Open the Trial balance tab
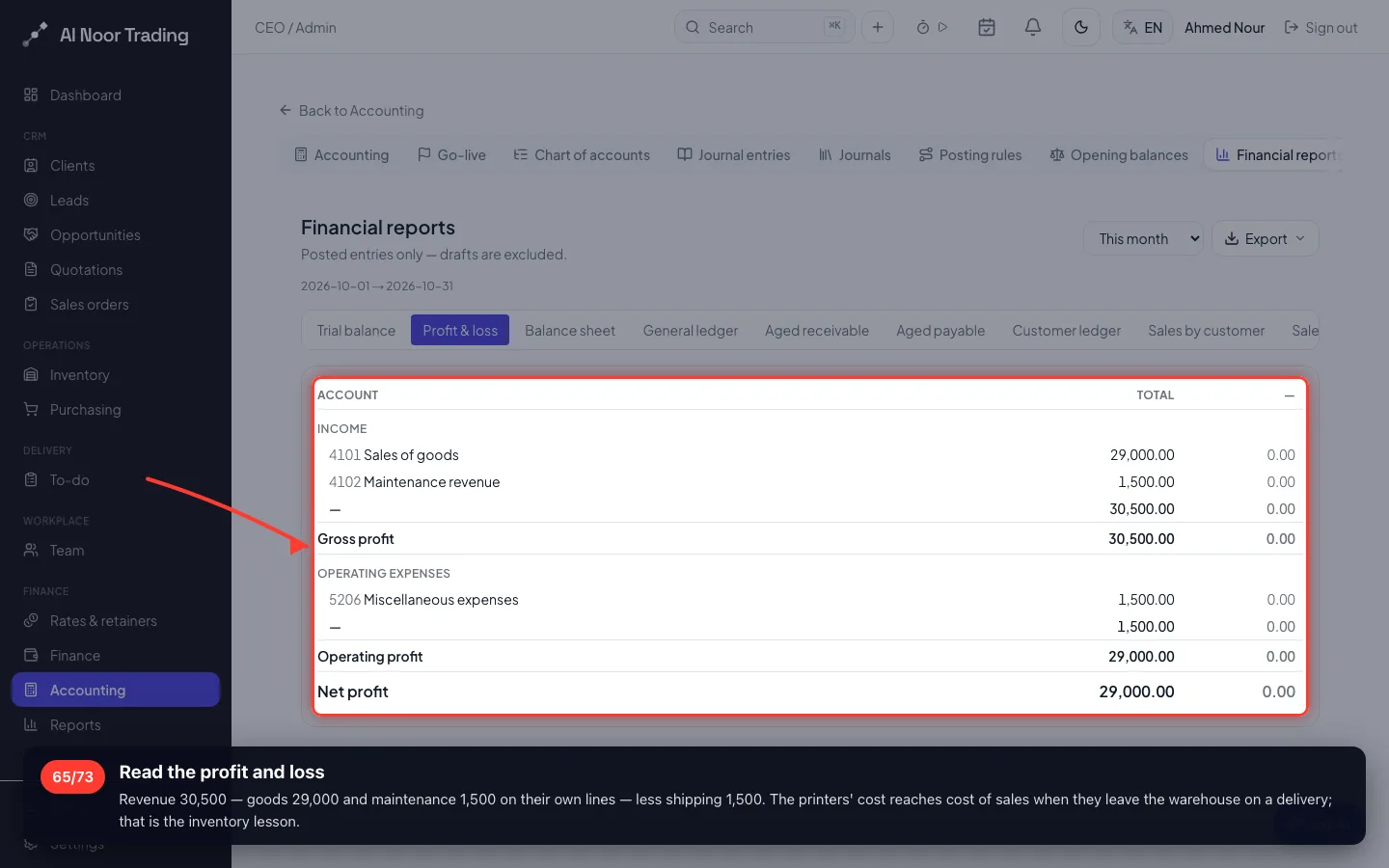The image size is (1389, 868). 356,330
